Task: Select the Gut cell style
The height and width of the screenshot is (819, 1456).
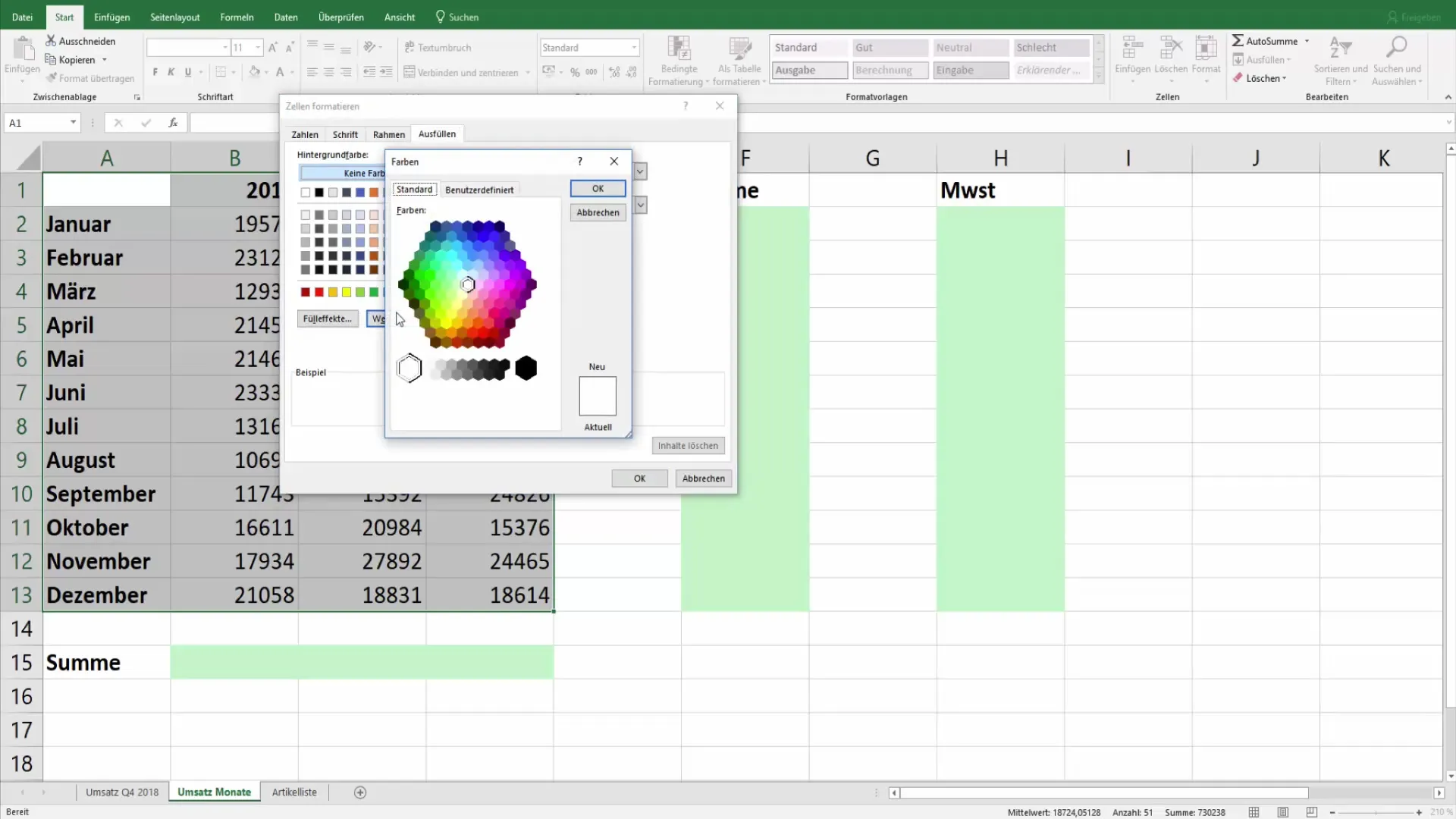Action: pyautogui.click(x=890, y=47)
